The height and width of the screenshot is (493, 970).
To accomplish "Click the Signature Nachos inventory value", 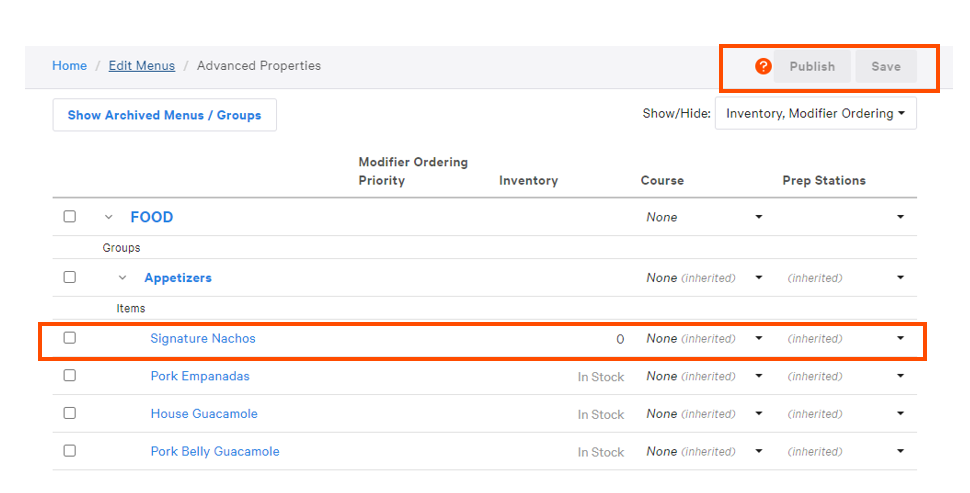I will click(x=619, y=339).
